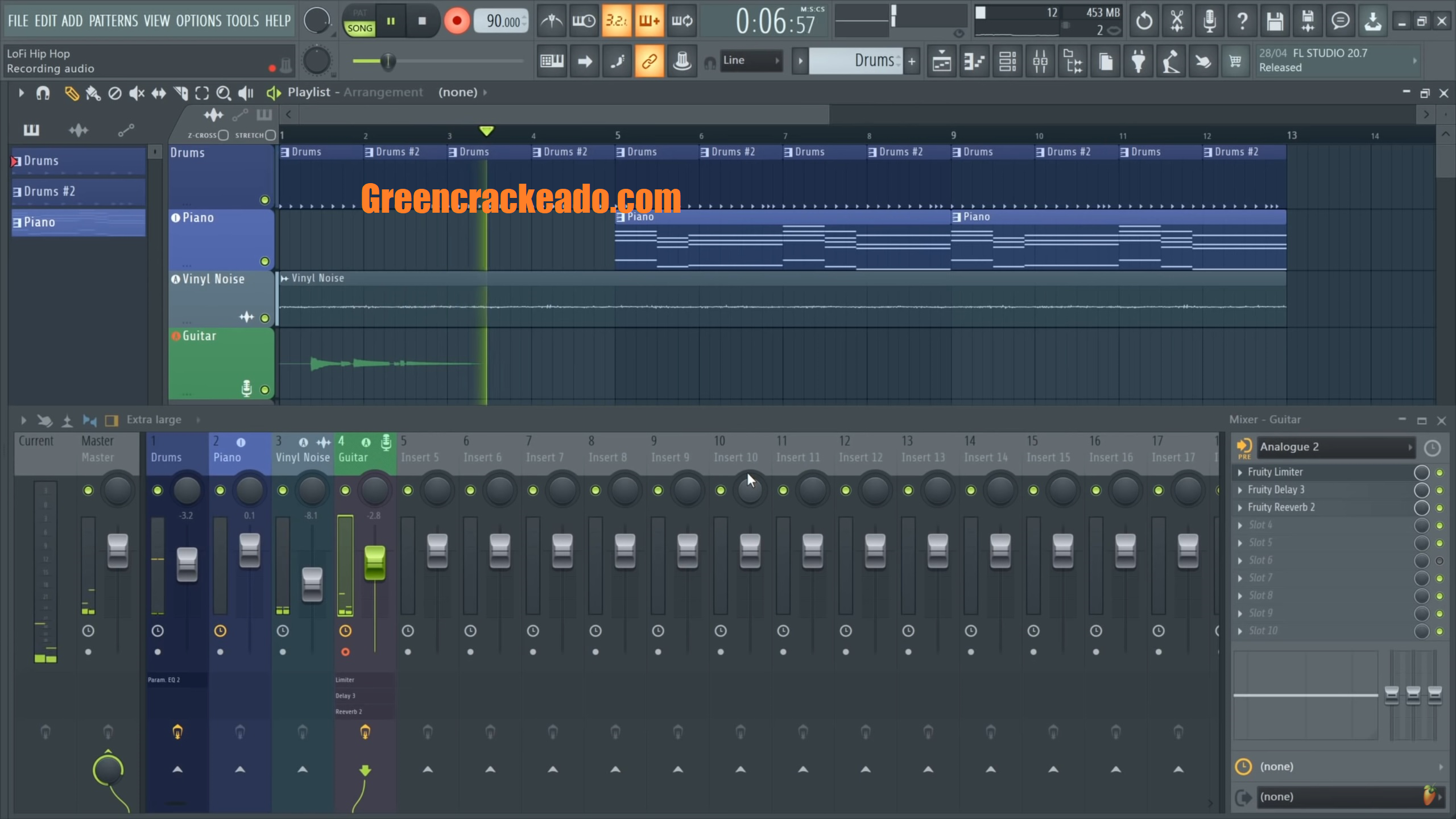This screenshot has width=1456, height=819.
Task: Adjust the Guitar mixer channel fader
Action: coord(375,563)
